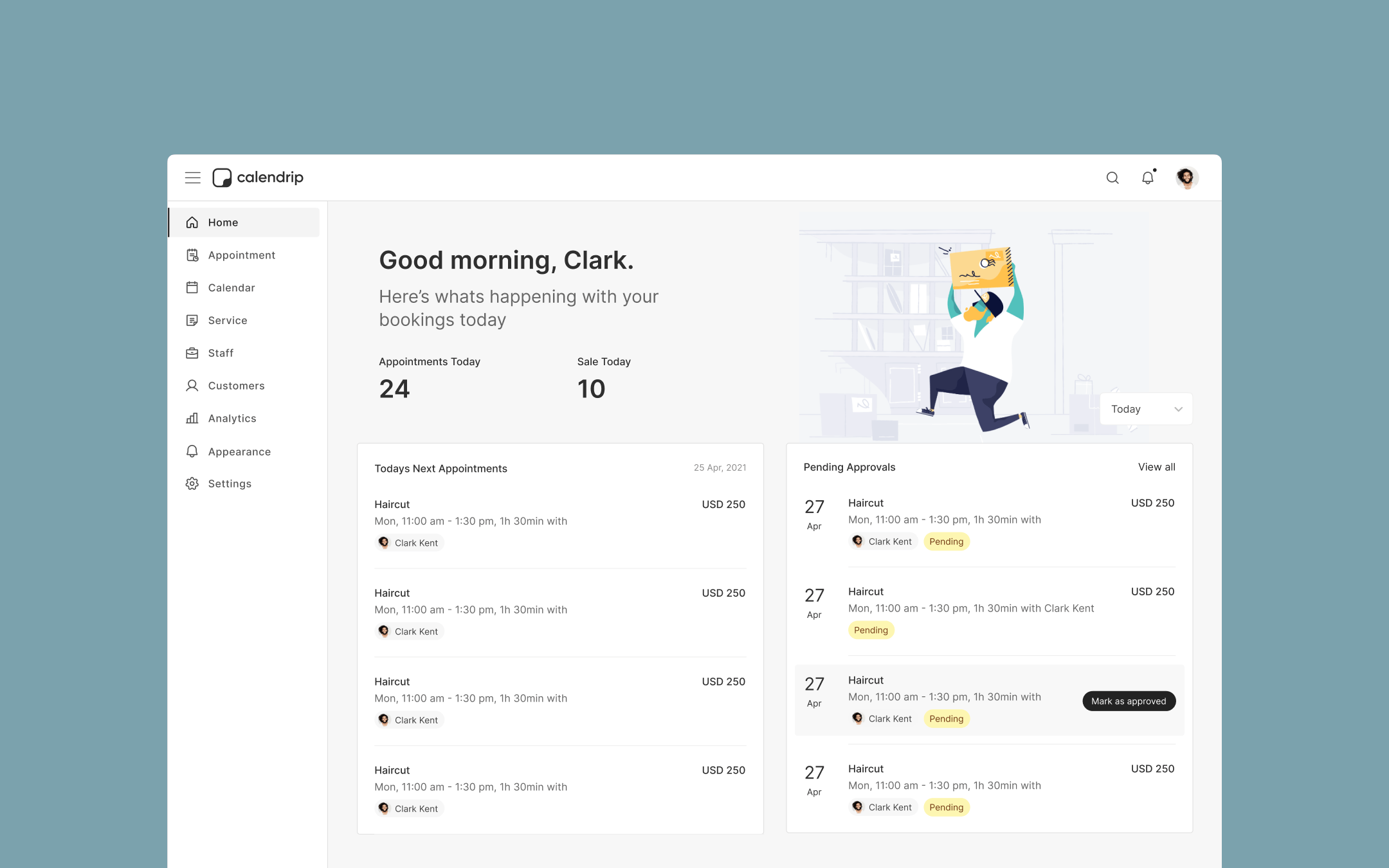Viewport: 1389px width, 868px height.
Task: Select Service in the sidebar
Action: tap(228, 320)
